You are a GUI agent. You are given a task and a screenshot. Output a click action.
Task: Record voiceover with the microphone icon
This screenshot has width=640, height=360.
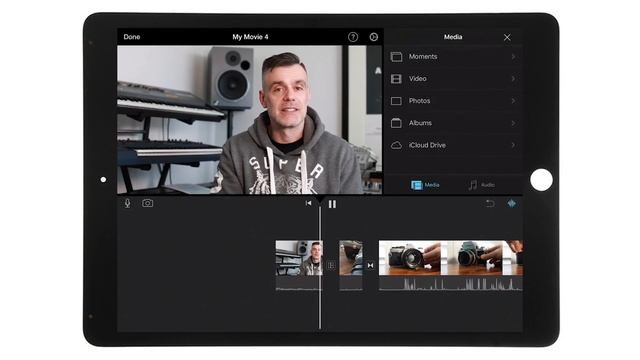(127, 203)
